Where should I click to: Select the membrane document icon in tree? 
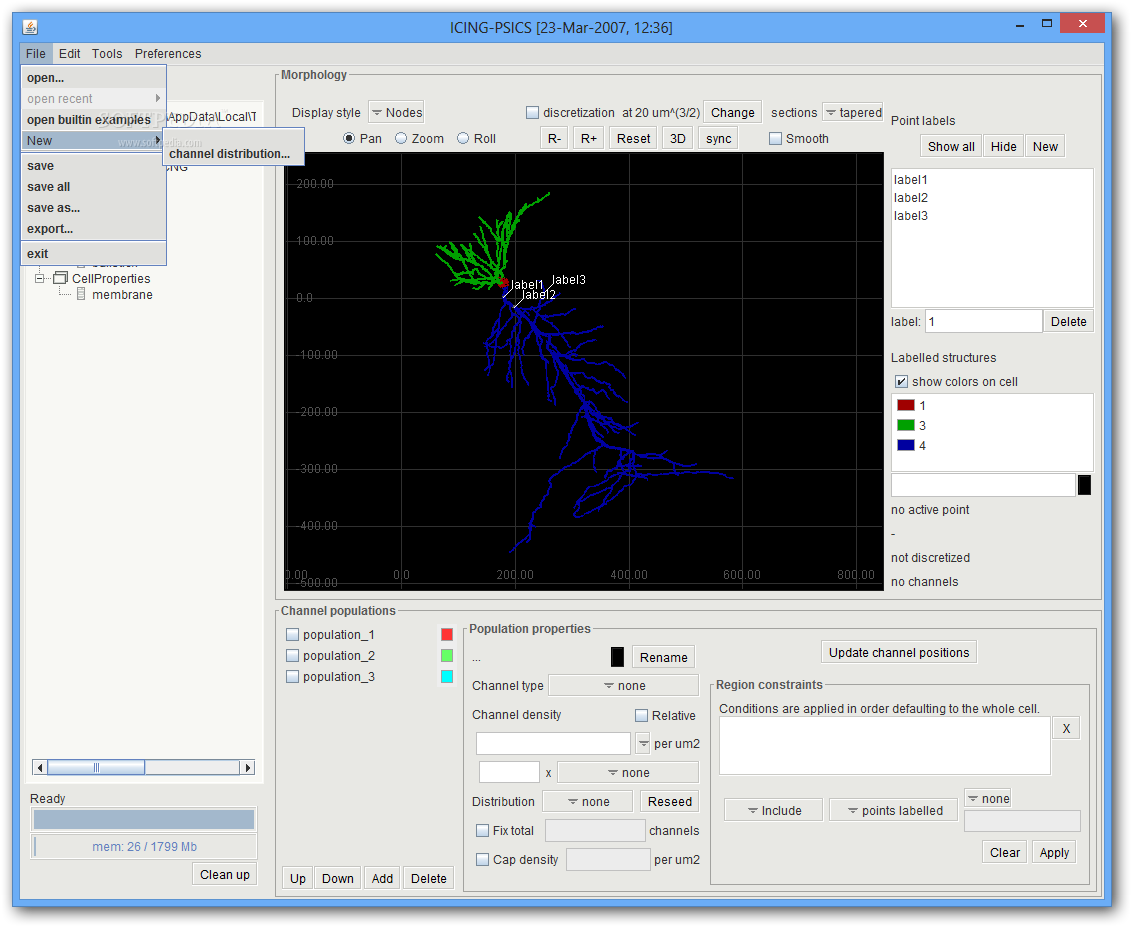pos(81,295)
